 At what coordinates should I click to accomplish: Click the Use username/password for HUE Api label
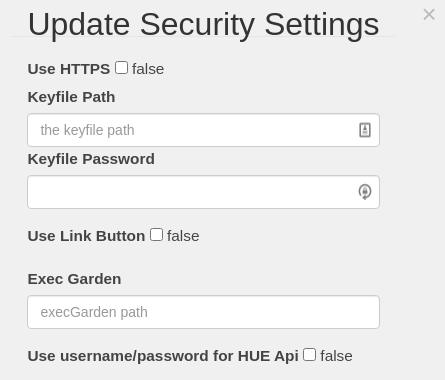[163, 356]
